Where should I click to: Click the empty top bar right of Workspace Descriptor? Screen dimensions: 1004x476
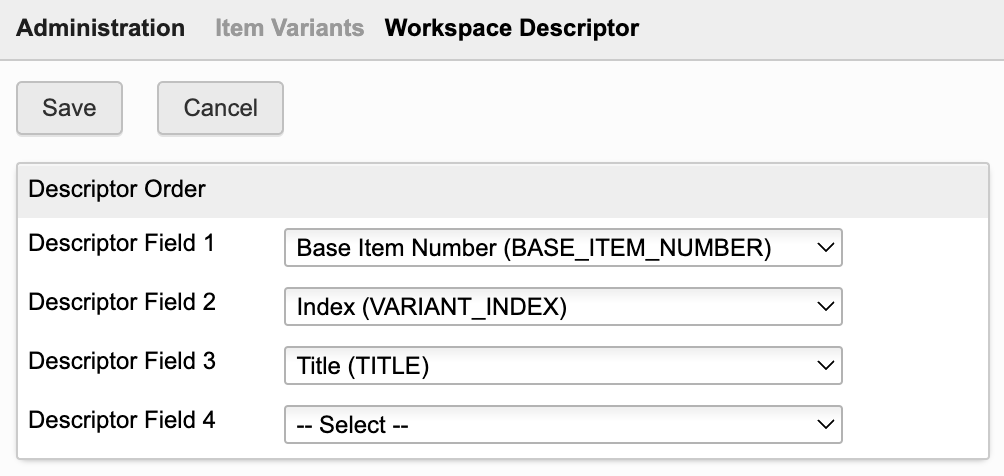(x=820, y=28)
